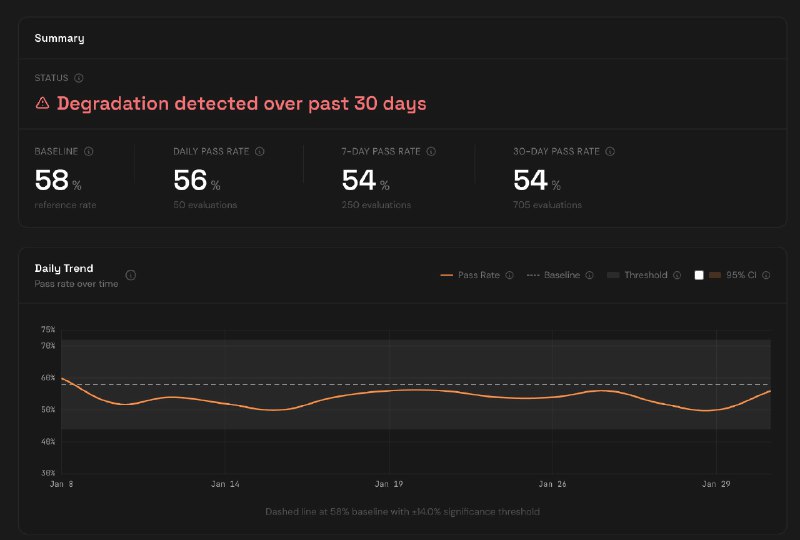Screen dimensions: 800x540
Task: Click the Jan 19 x-axis date label
Action: [388, 484]
